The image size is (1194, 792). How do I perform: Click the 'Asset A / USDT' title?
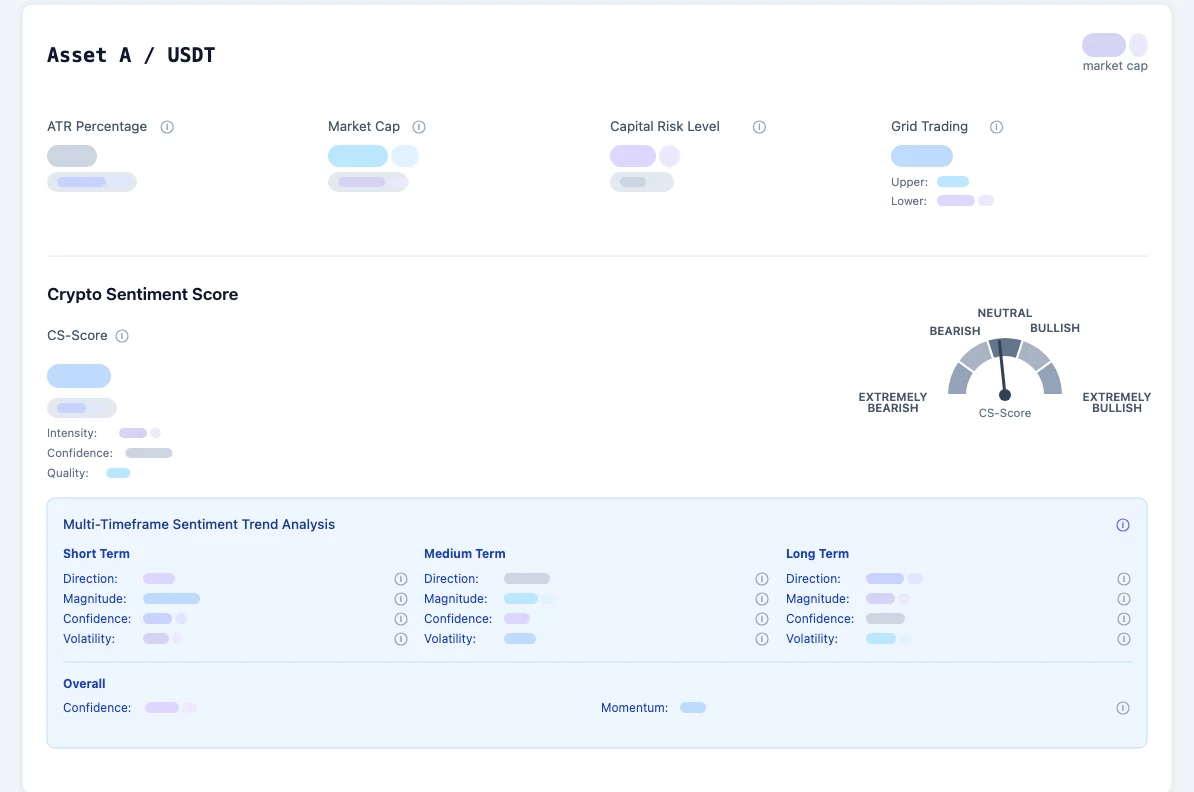[131, 56]
